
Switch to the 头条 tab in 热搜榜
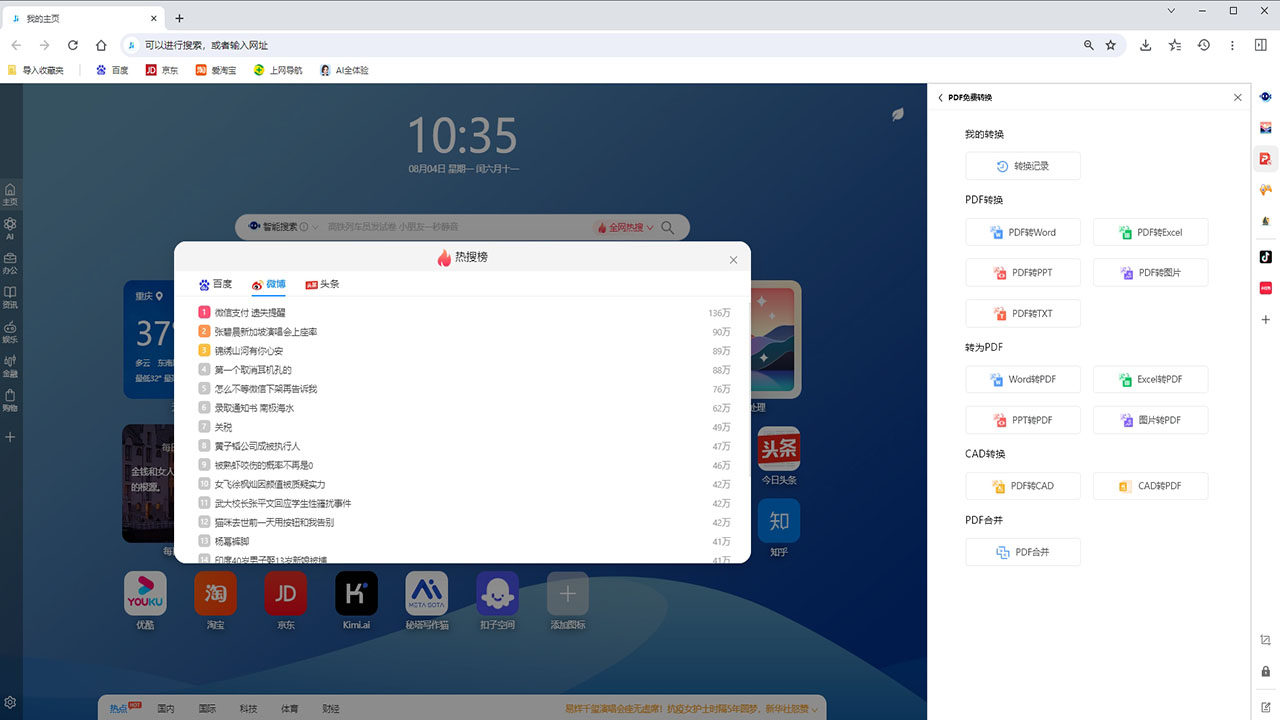pyautogui.click(x=322, y=284)
